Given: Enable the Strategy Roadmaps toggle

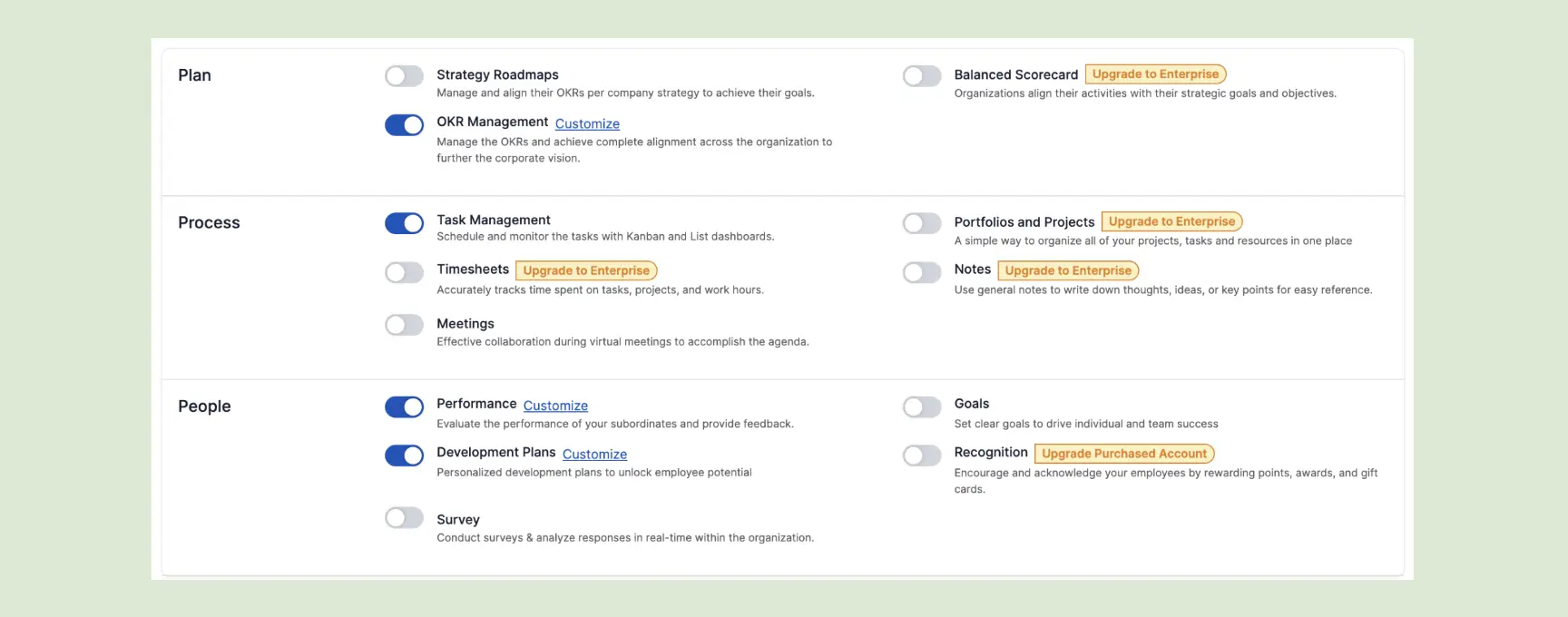Looking at the screenshot, I should tap(404, 76).
